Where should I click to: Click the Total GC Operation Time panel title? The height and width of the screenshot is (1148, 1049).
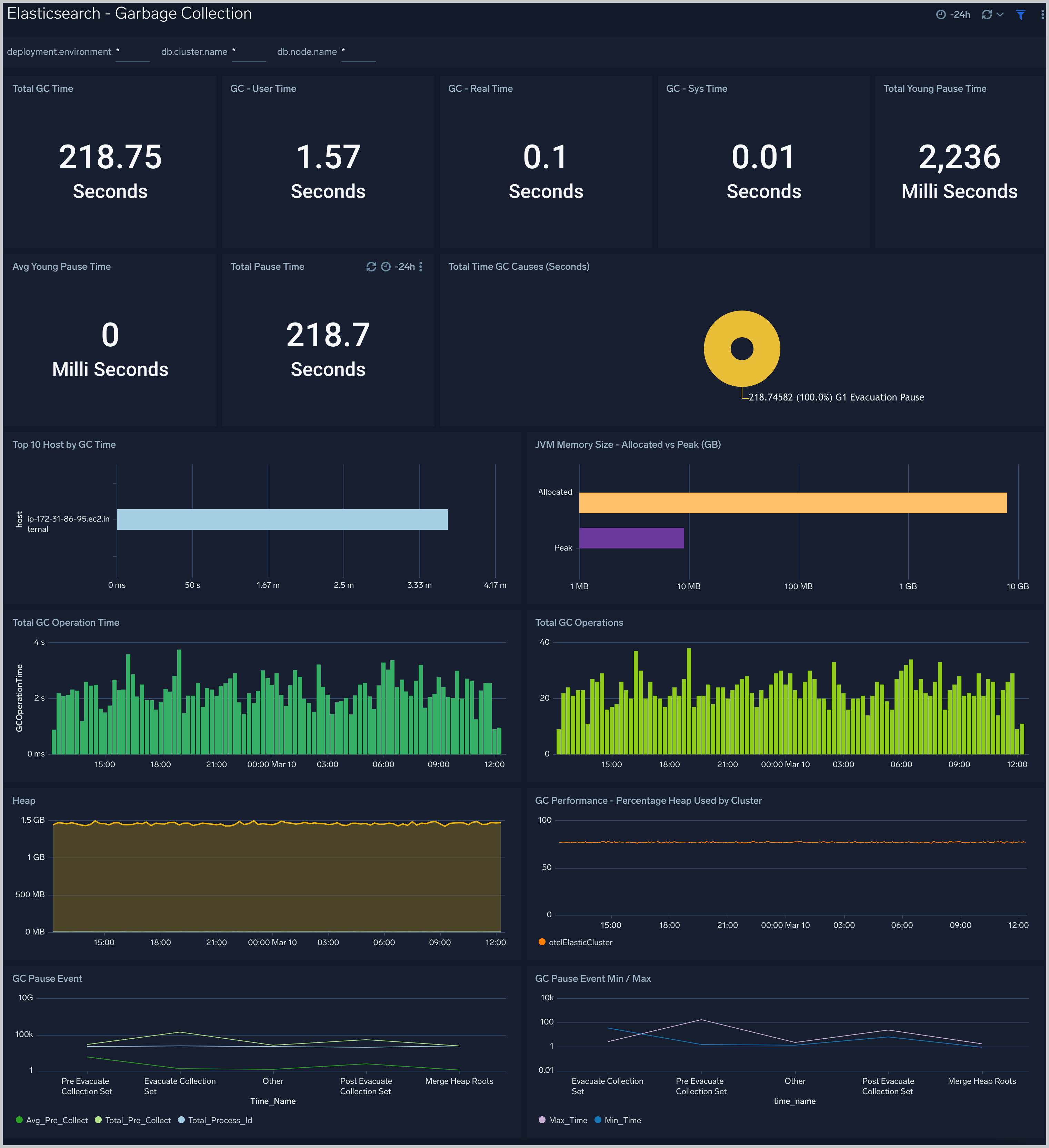pyautogui.click(x=66, y=623)
